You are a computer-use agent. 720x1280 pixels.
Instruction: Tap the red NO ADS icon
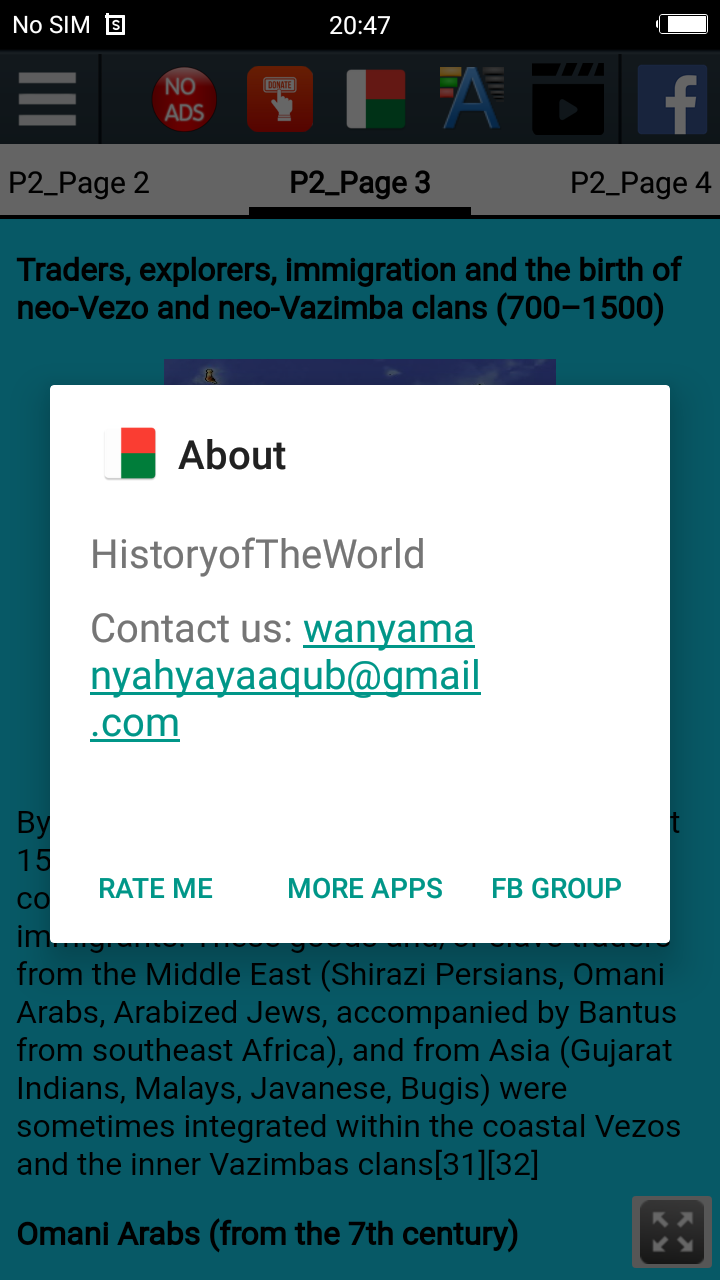(184, 99)
